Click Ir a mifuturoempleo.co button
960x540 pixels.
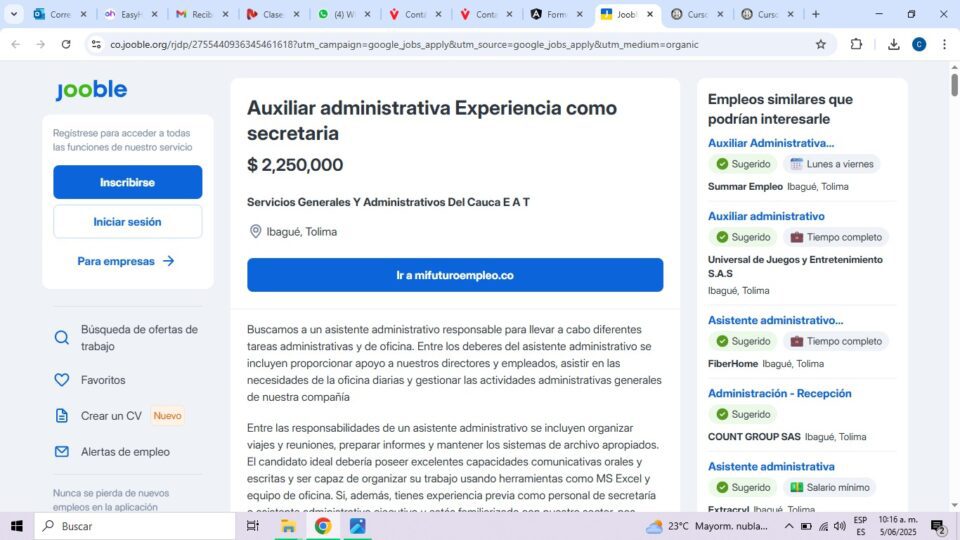[x=455, y=275]
